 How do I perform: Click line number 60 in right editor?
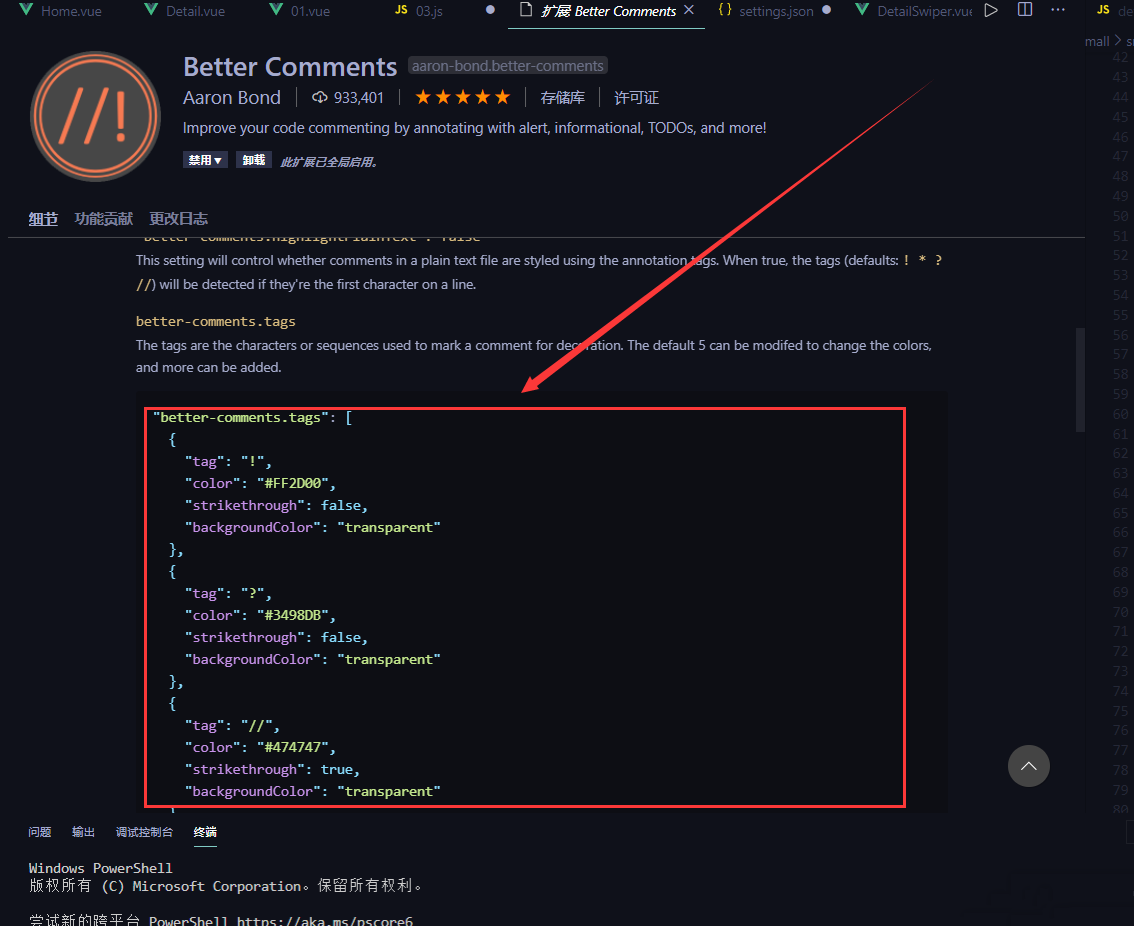[x=1120, y=414]
